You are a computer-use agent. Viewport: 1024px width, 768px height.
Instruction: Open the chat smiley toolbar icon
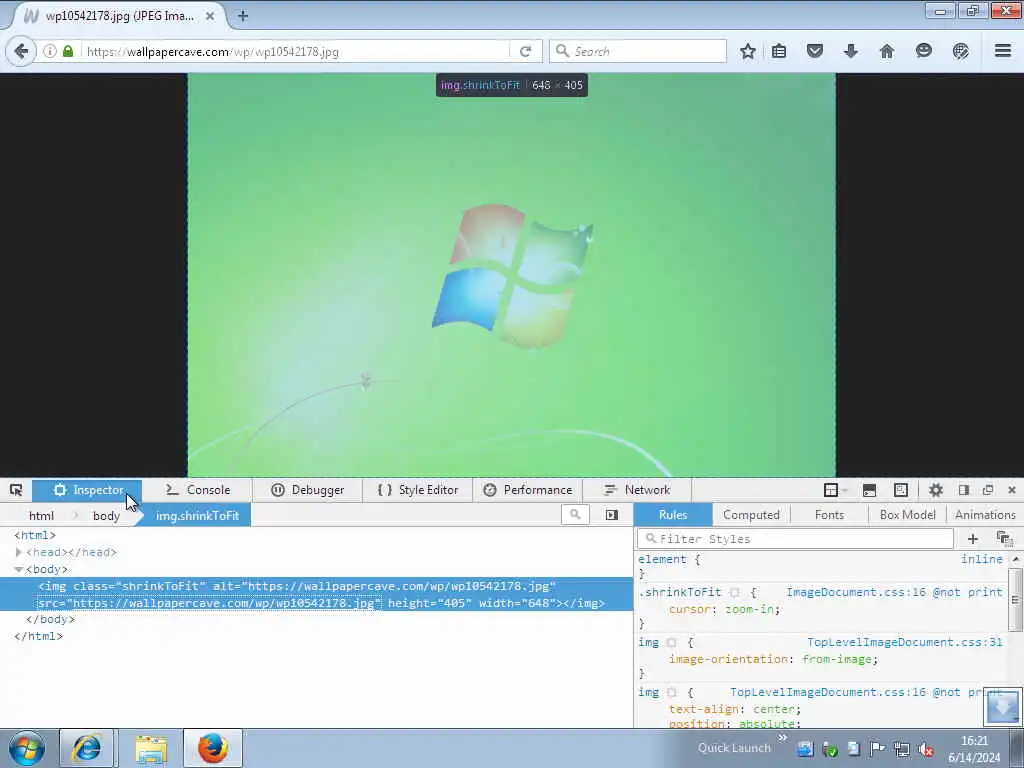(923, 51)
